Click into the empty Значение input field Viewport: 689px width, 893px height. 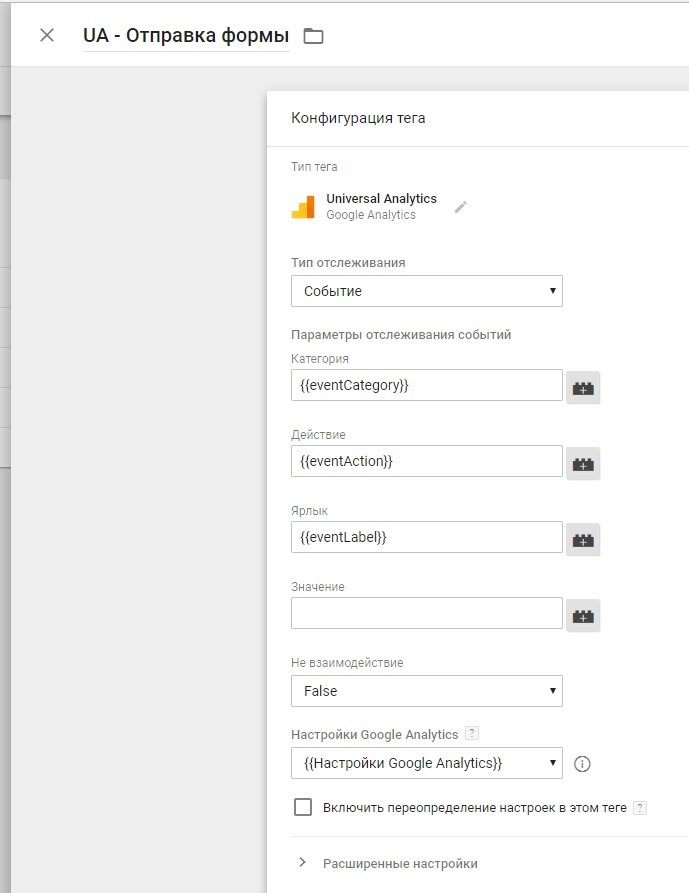[x=426, y=613]
